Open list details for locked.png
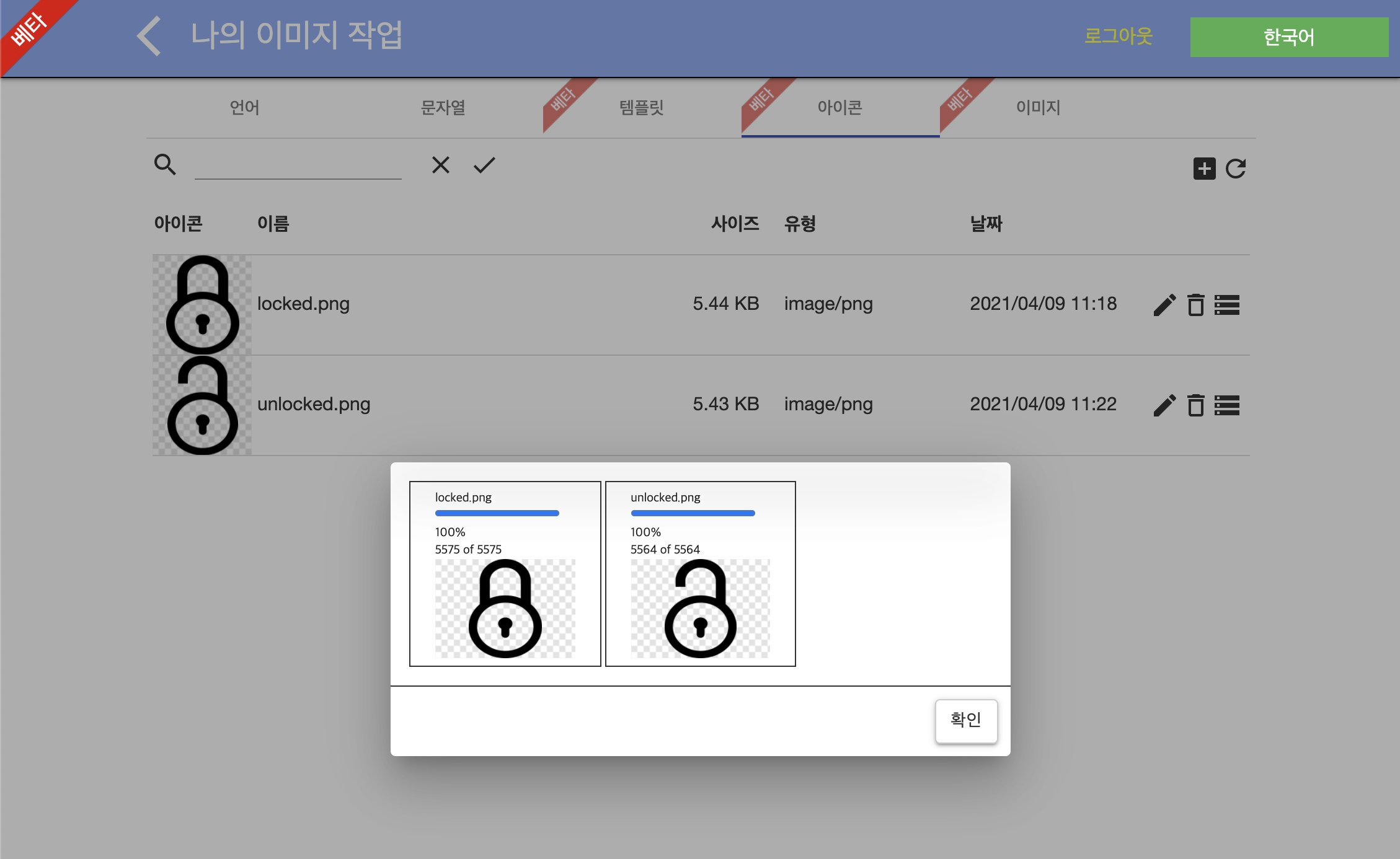Image resolution: width=1400 pixels, height=859 pixels. point(1227,305)
